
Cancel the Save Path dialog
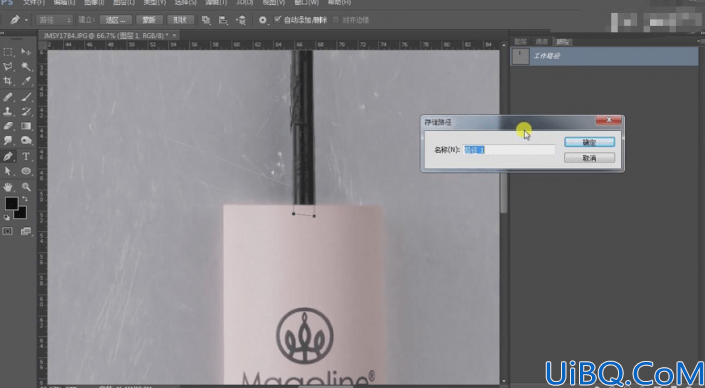[x=589, y=158]
